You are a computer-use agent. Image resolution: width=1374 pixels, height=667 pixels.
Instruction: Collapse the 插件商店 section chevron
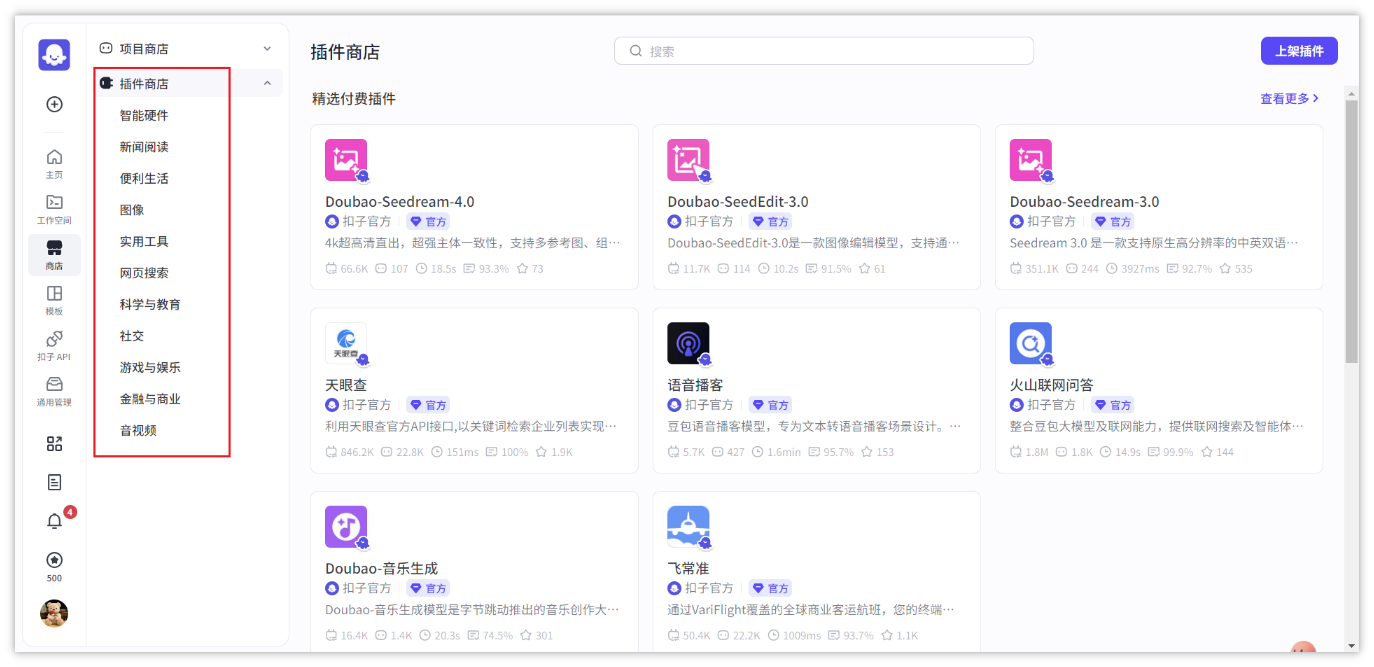tap(267, 83)
